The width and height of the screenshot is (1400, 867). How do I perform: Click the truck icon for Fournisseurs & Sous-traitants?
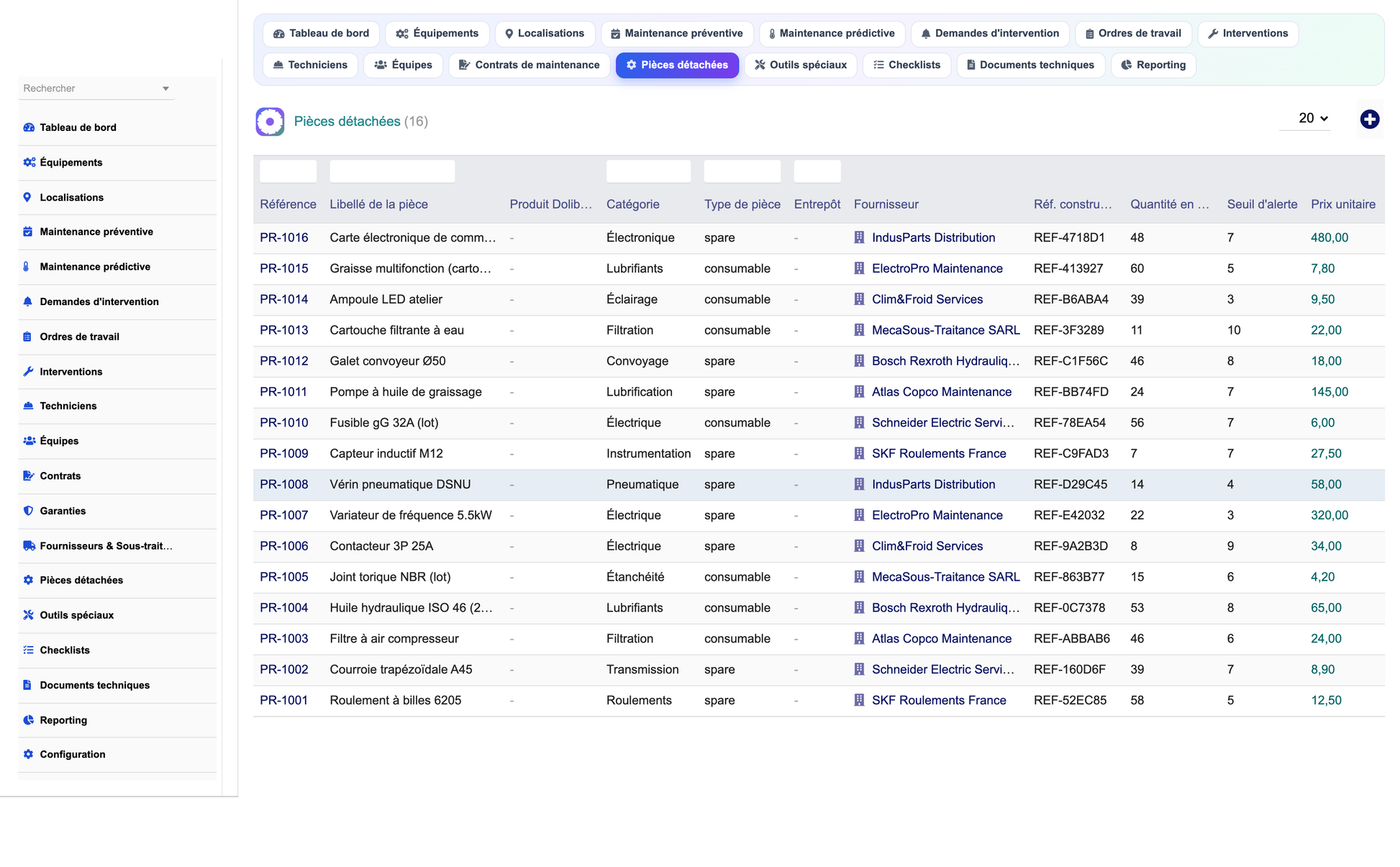[29, 545]
